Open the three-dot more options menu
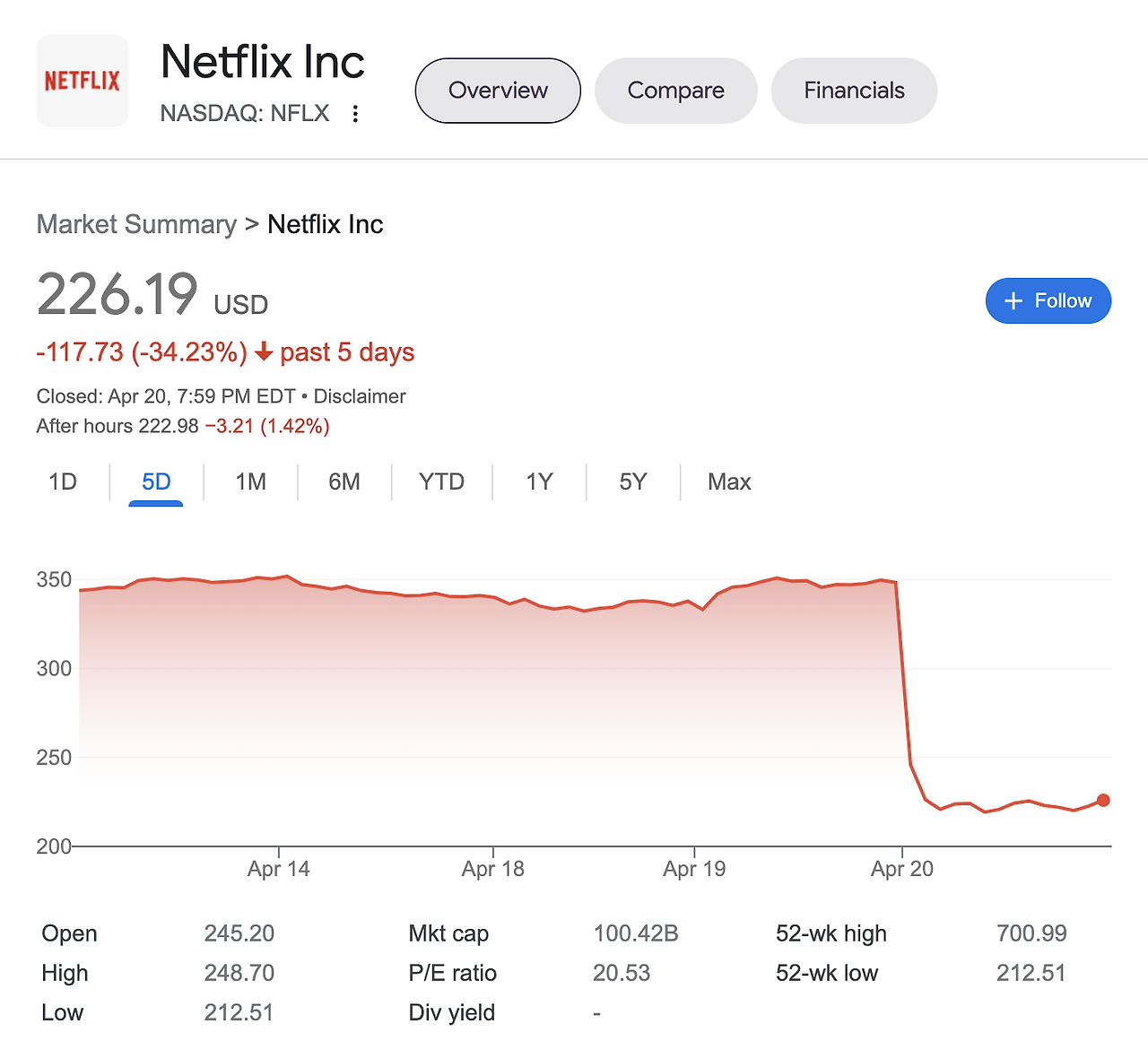Screen dimensions: 1148x1050 [x=356, y=114]
